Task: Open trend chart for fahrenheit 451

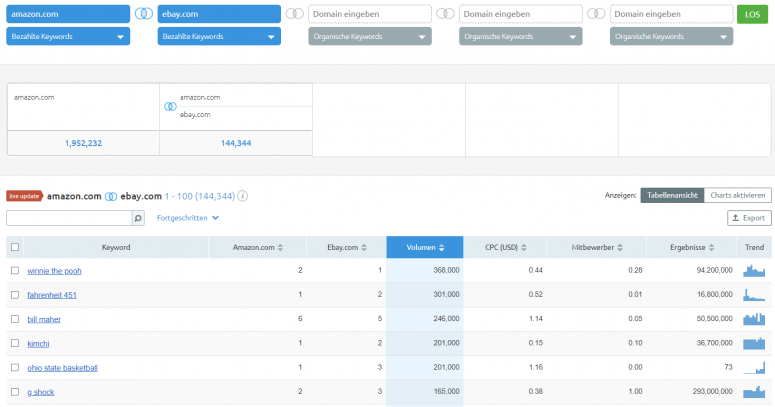Action: 754,295
